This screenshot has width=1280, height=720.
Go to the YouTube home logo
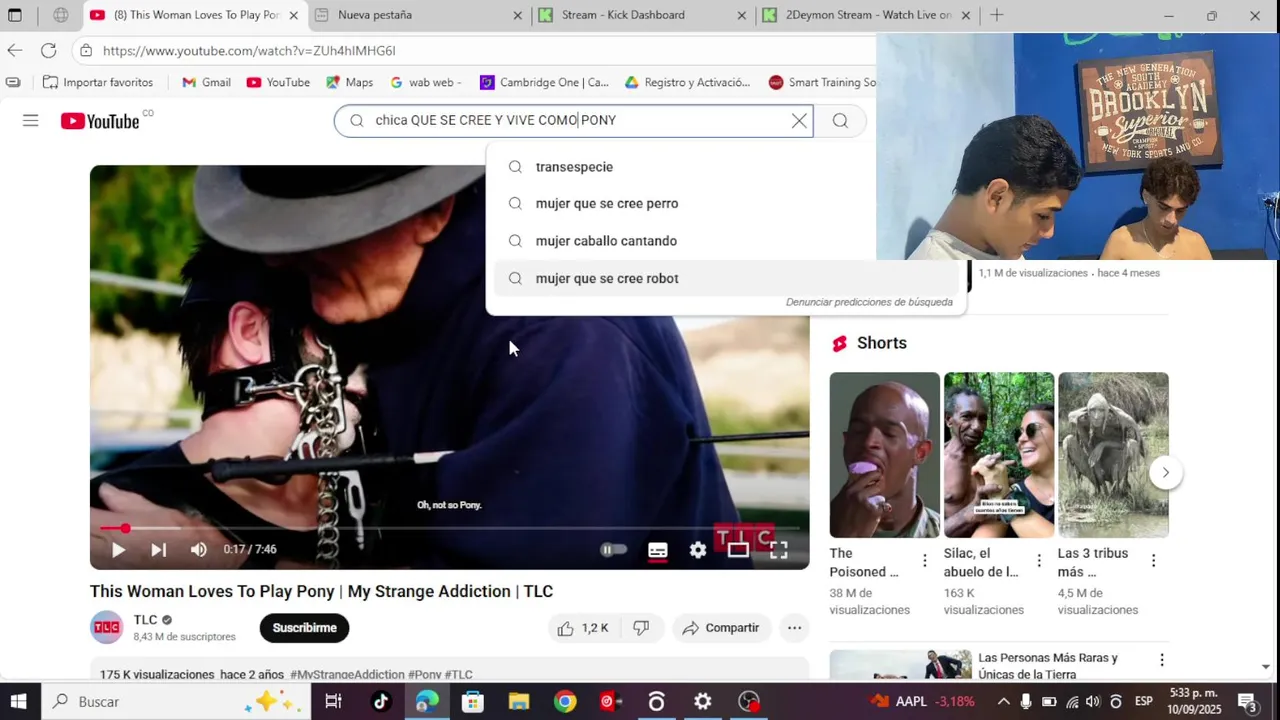pyautogui.click(x=100, y=121)
